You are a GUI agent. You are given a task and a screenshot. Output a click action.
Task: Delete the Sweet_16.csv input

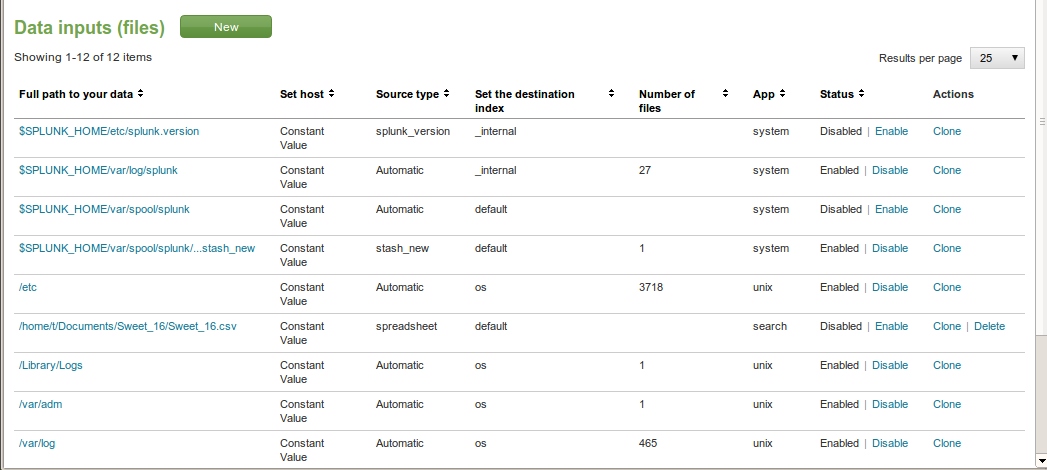pyautogui.click(x=990, y=326)
